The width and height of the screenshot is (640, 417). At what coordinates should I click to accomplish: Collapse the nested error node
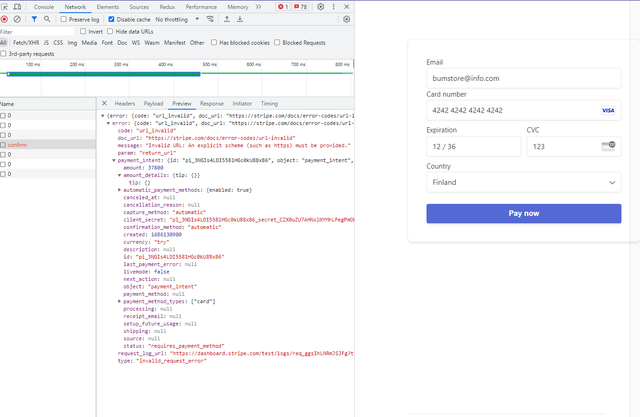108,123
